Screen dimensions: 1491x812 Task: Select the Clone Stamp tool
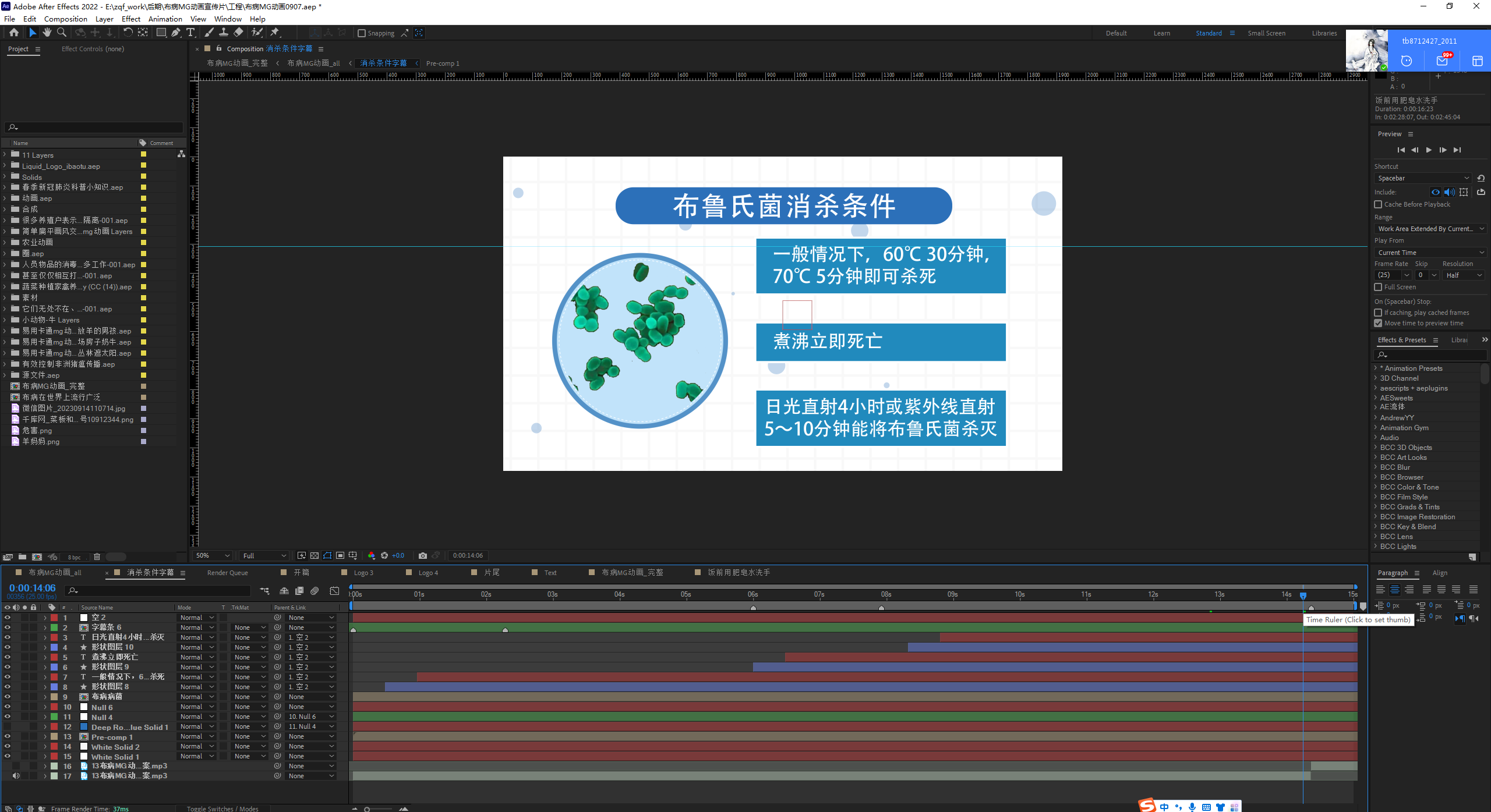[224, 33]
